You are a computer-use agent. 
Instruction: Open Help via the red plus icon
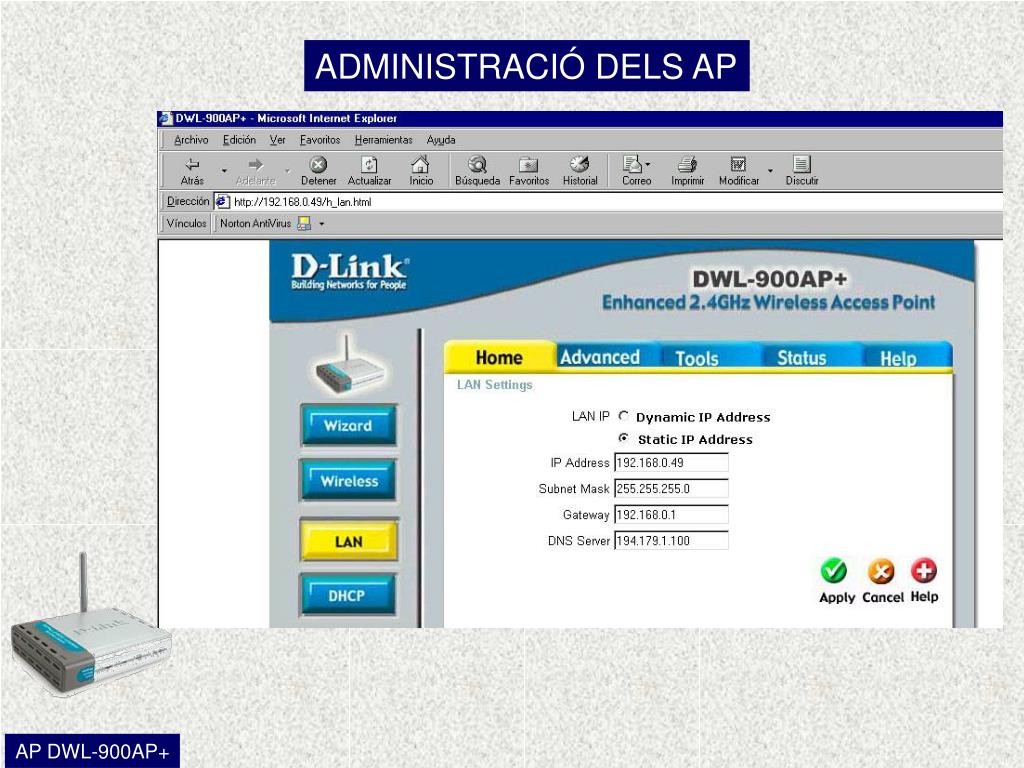tap(923, 570)
